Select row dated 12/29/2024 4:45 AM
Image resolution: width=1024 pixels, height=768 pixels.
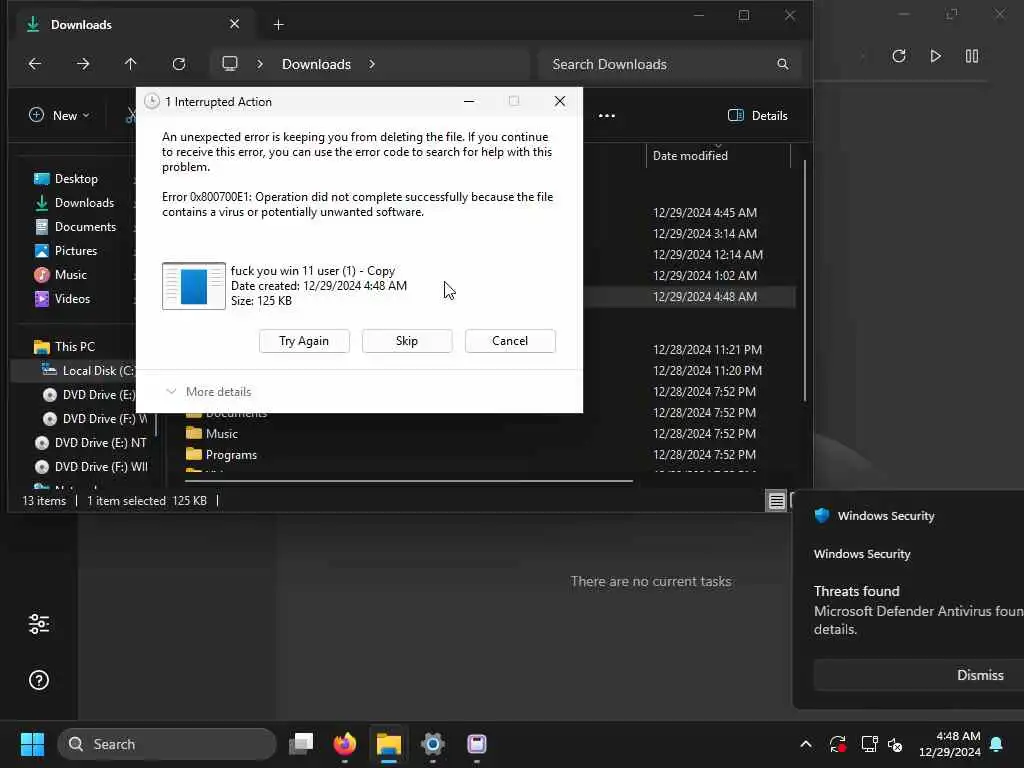pos(705,213)
